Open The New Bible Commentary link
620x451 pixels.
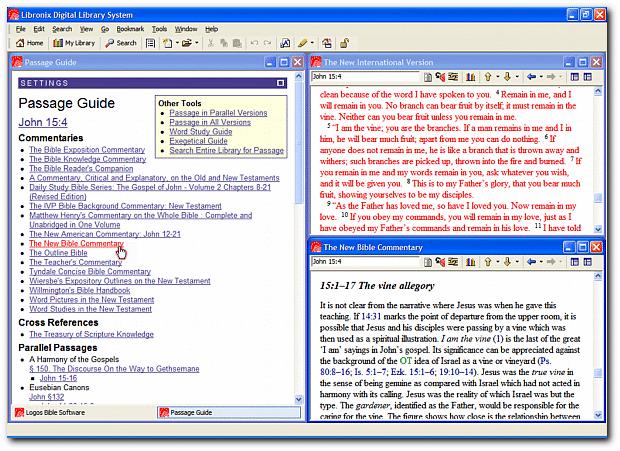(76, 243)
